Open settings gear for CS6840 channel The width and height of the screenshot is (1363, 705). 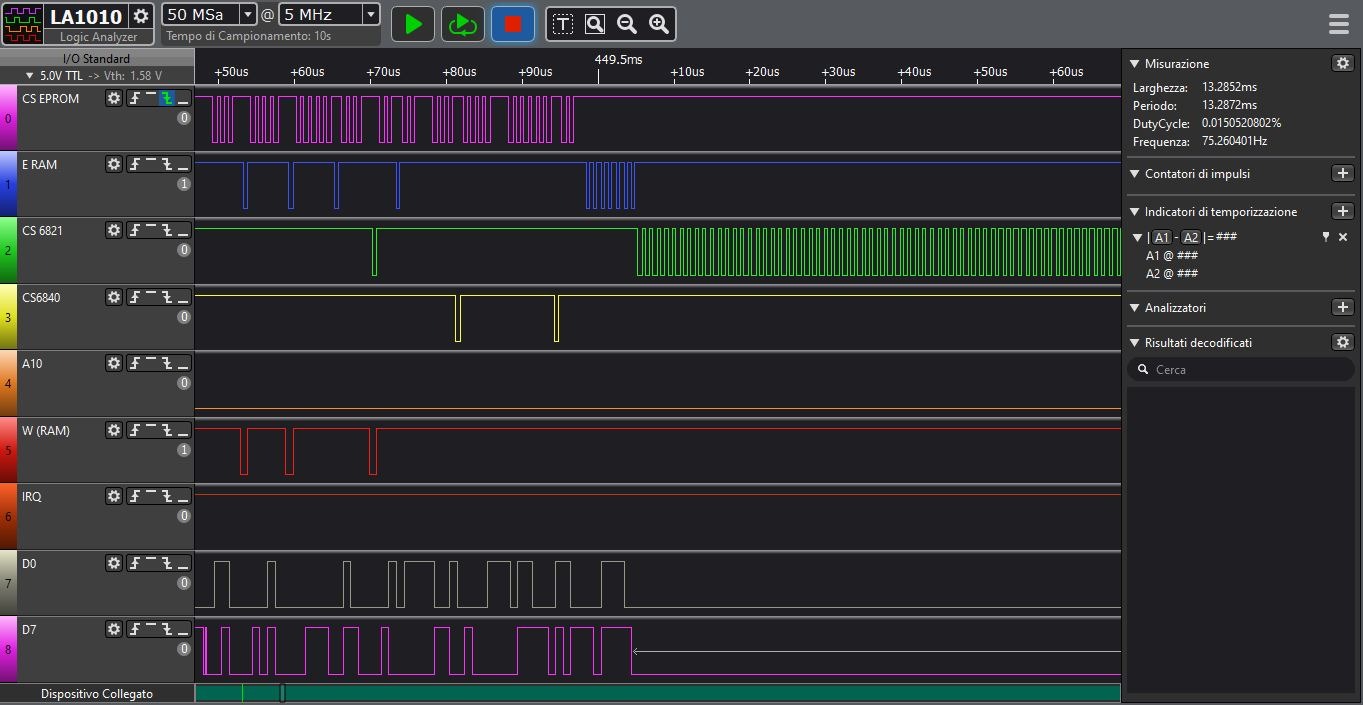point(114,297)
